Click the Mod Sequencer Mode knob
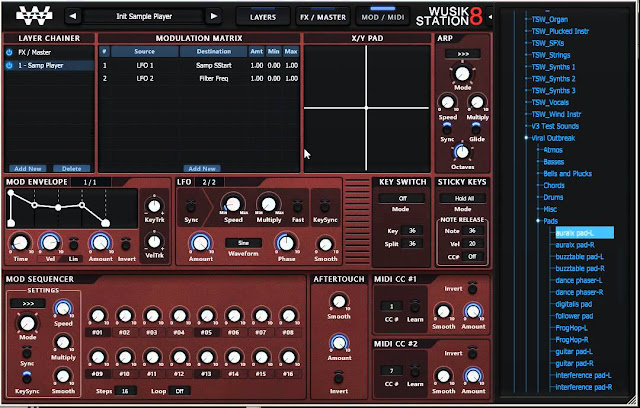Screen dimensions: 640x408 [27, 323]
